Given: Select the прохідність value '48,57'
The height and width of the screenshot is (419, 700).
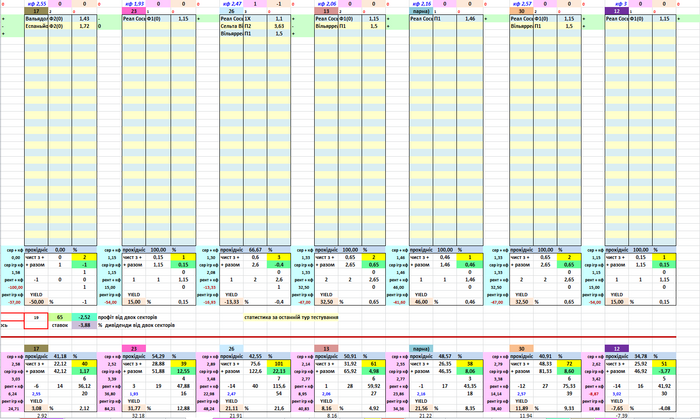Looking at the screenshot, I should [445, 357].
